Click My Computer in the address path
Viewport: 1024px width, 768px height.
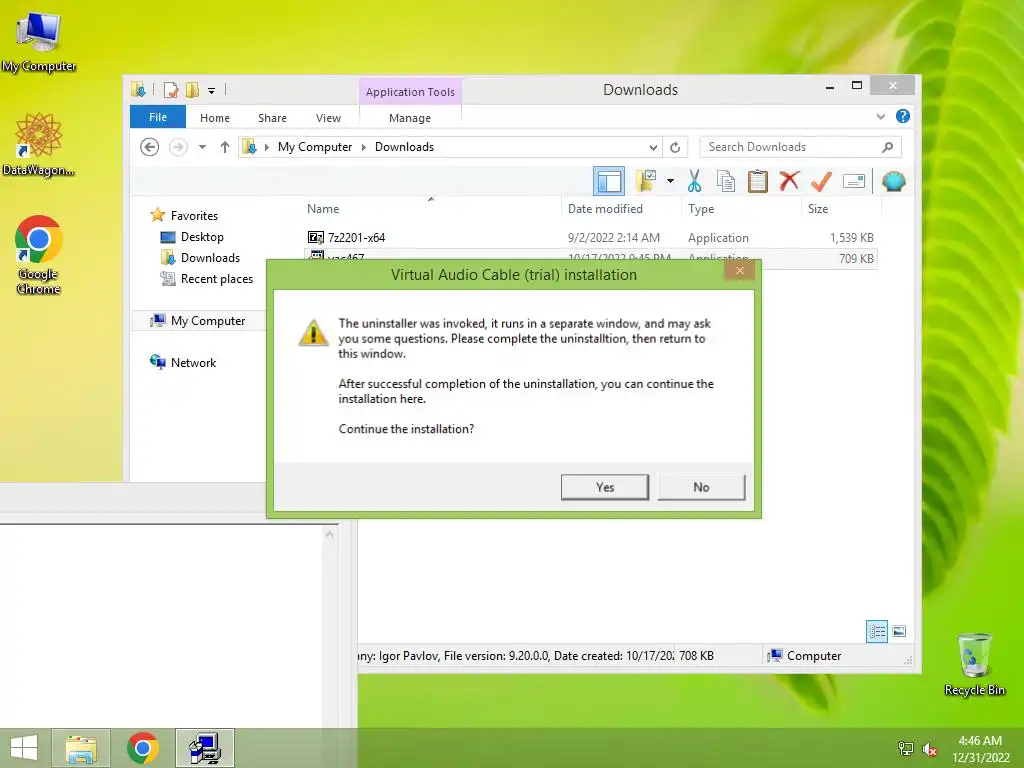[315, 147]
